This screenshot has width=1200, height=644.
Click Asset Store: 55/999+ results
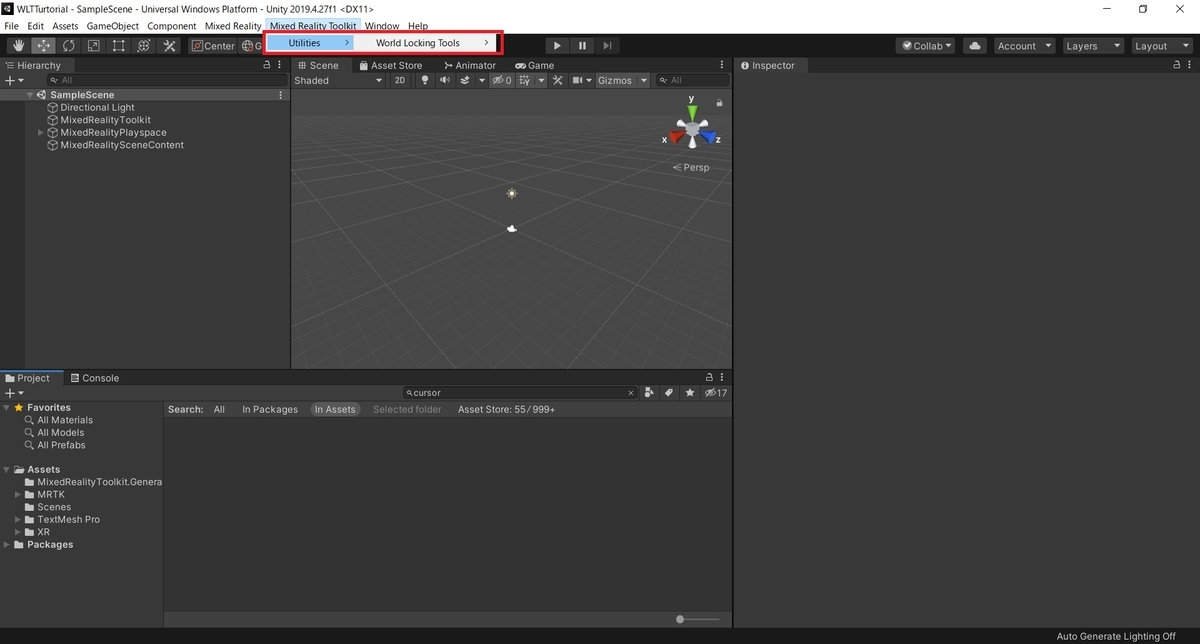pyautogui.click(x=506, y=409)
